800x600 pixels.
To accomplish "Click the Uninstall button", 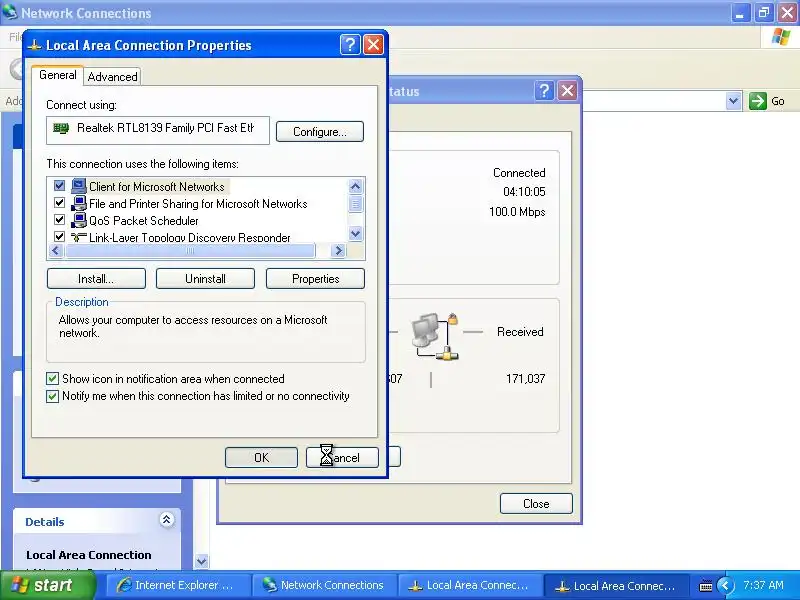I will click(x=205, y=279).
